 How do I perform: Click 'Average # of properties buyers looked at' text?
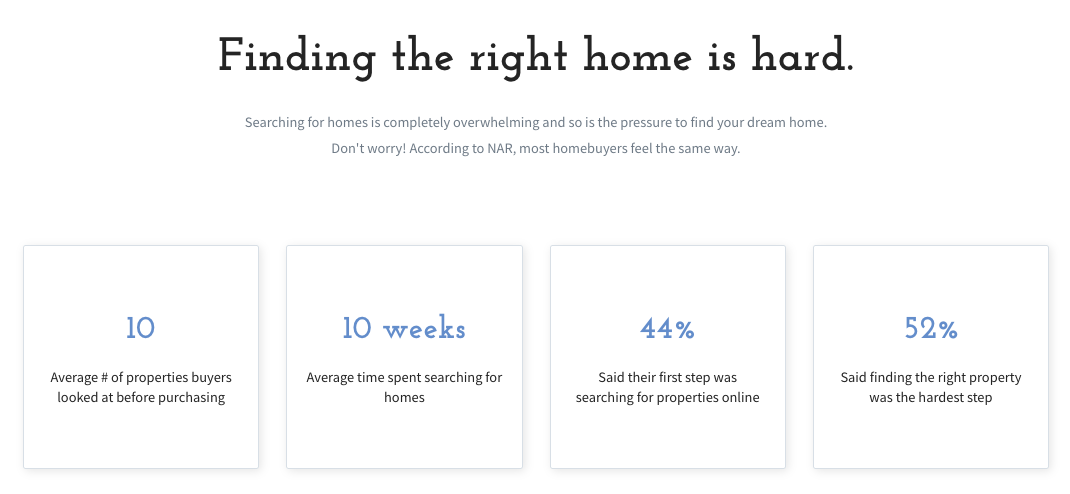[x=141, y=388]
